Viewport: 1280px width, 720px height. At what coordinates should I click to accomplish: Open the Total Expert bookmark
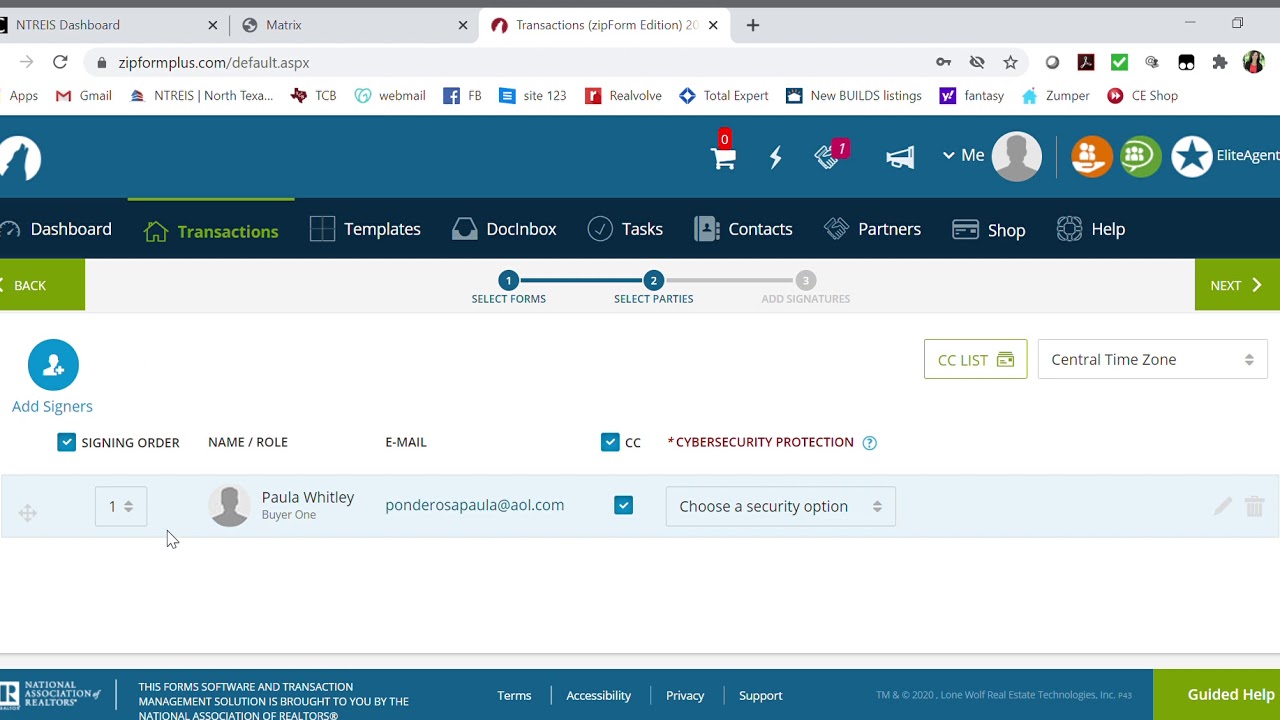click(x=724, y=96)
